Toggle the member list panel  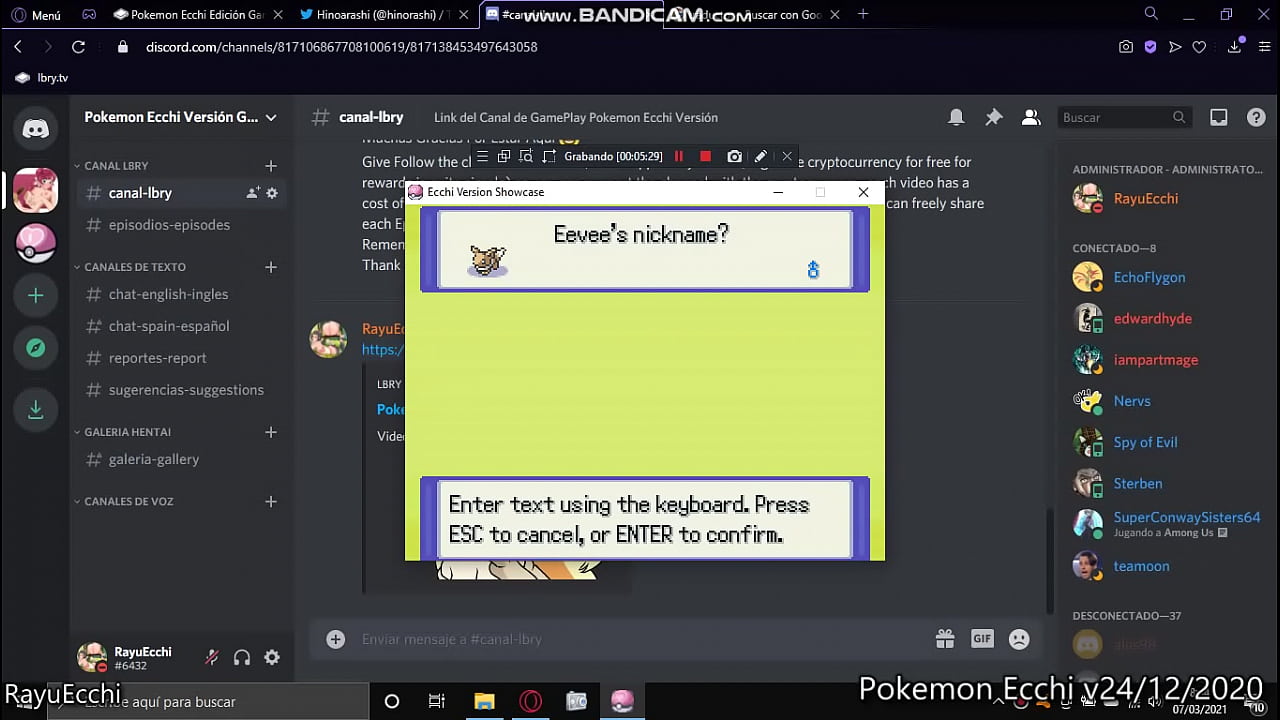pyautogui.click(x=1031, y=117)
